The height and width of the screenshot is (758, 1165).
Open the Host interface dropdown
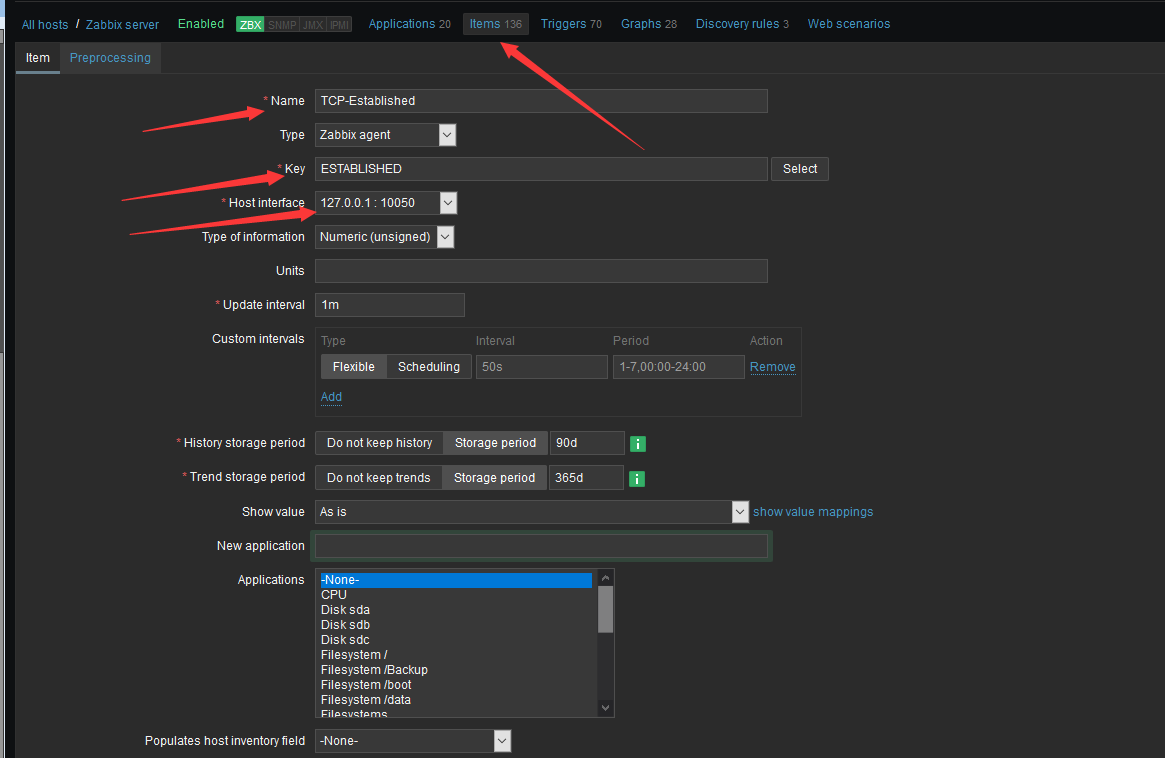[x=447, y=202]
